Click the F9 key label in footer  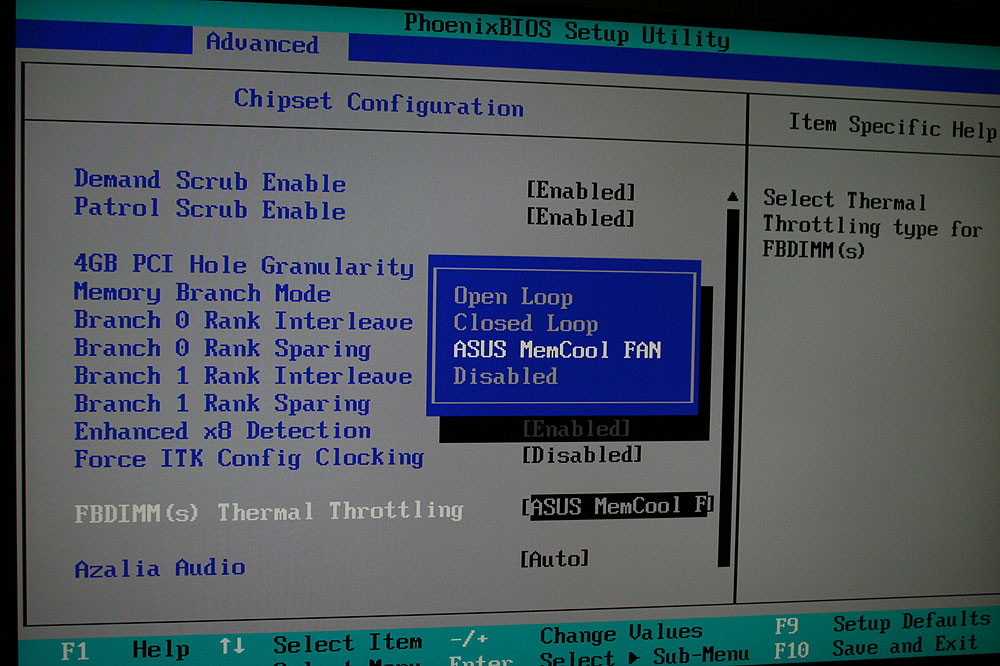tap(786, 626)
